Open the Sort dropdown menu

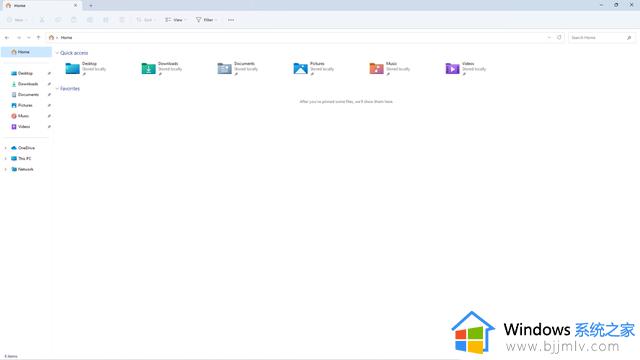tap(145, 20)
